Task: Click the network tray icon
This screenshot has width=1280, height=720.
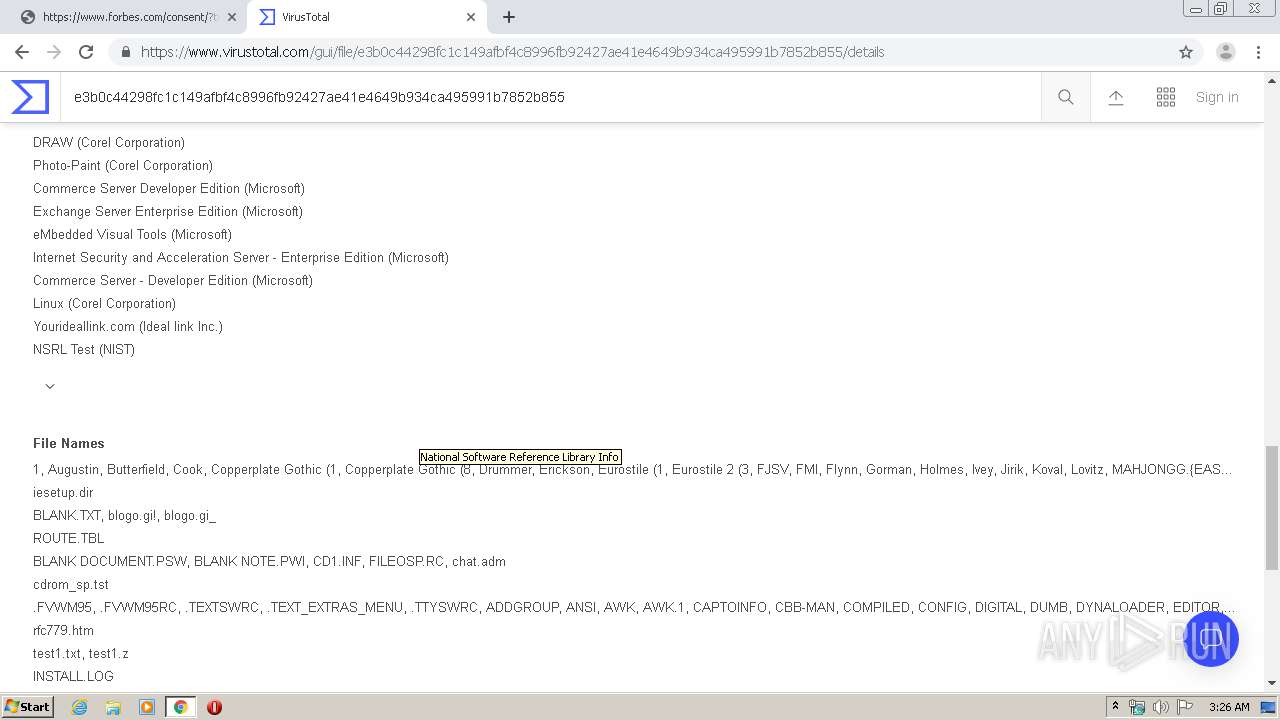Action: (x=1137, y=707)
